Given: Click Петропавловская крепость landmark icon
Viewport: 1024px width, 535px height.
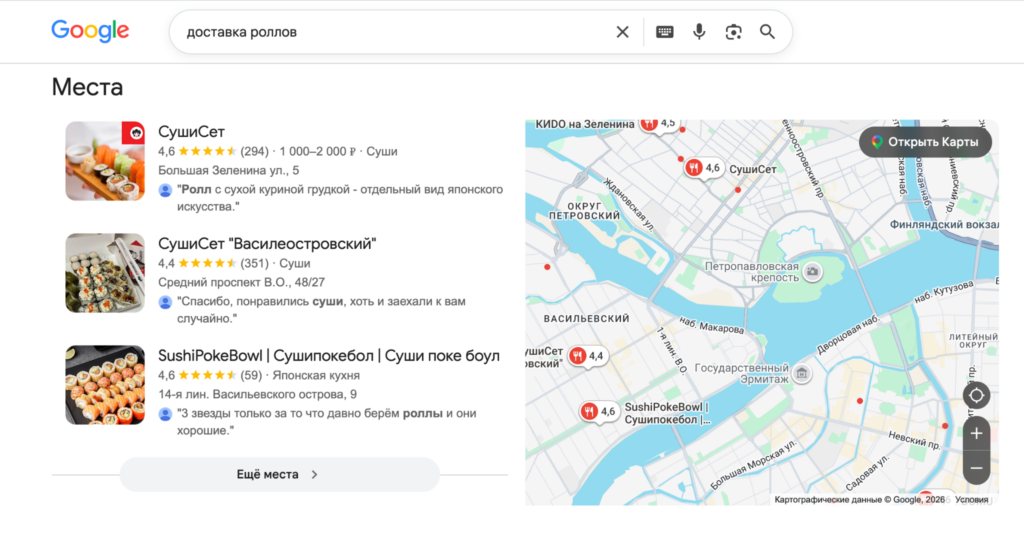Looking at the screenshot, I should pos(812,271).
